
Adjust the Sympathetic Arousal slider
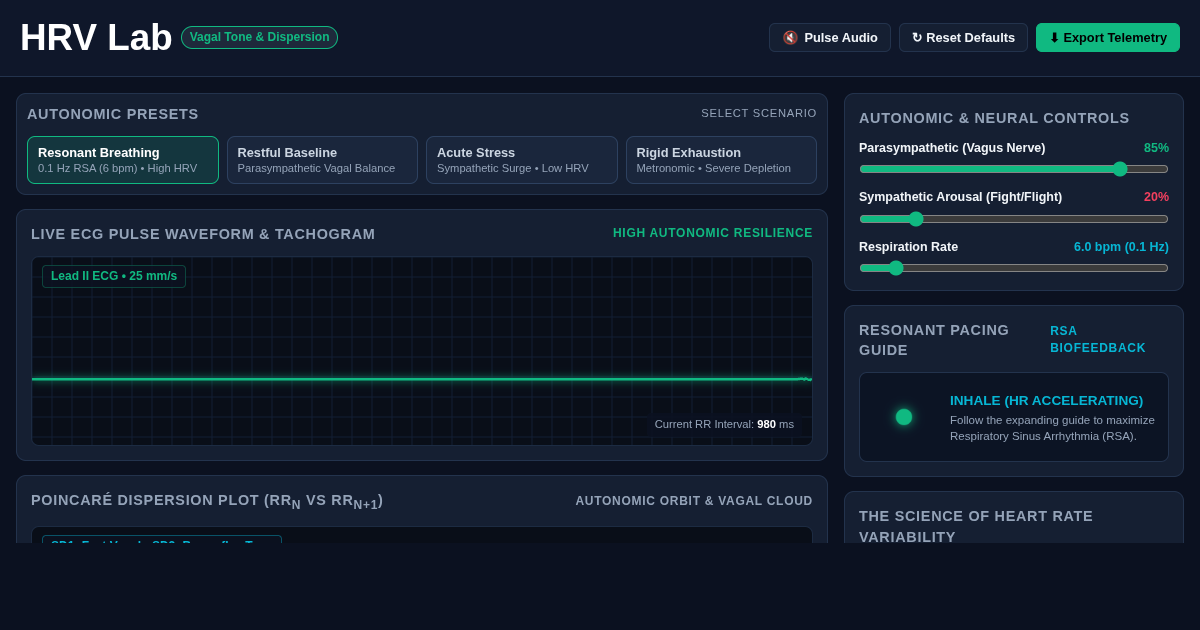(x=1014, y=219)
